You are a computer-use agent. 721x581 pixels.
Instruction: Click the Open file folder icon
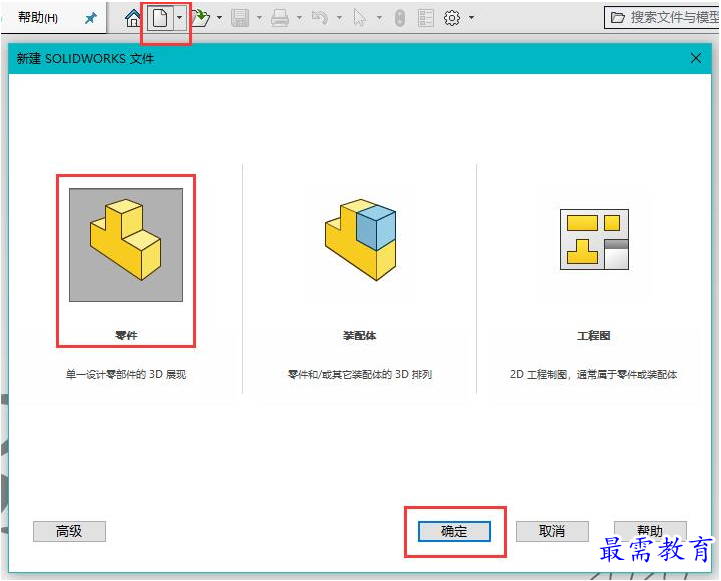[x=200, y=18]
